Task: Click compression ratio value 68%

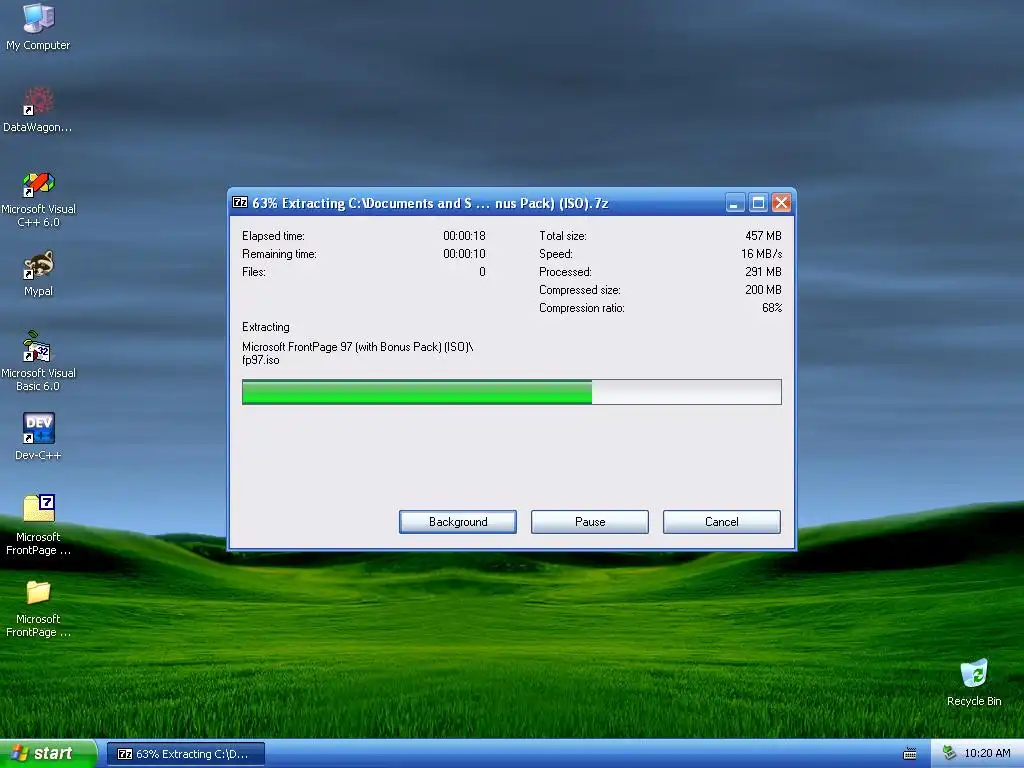Action: [772, 308]
